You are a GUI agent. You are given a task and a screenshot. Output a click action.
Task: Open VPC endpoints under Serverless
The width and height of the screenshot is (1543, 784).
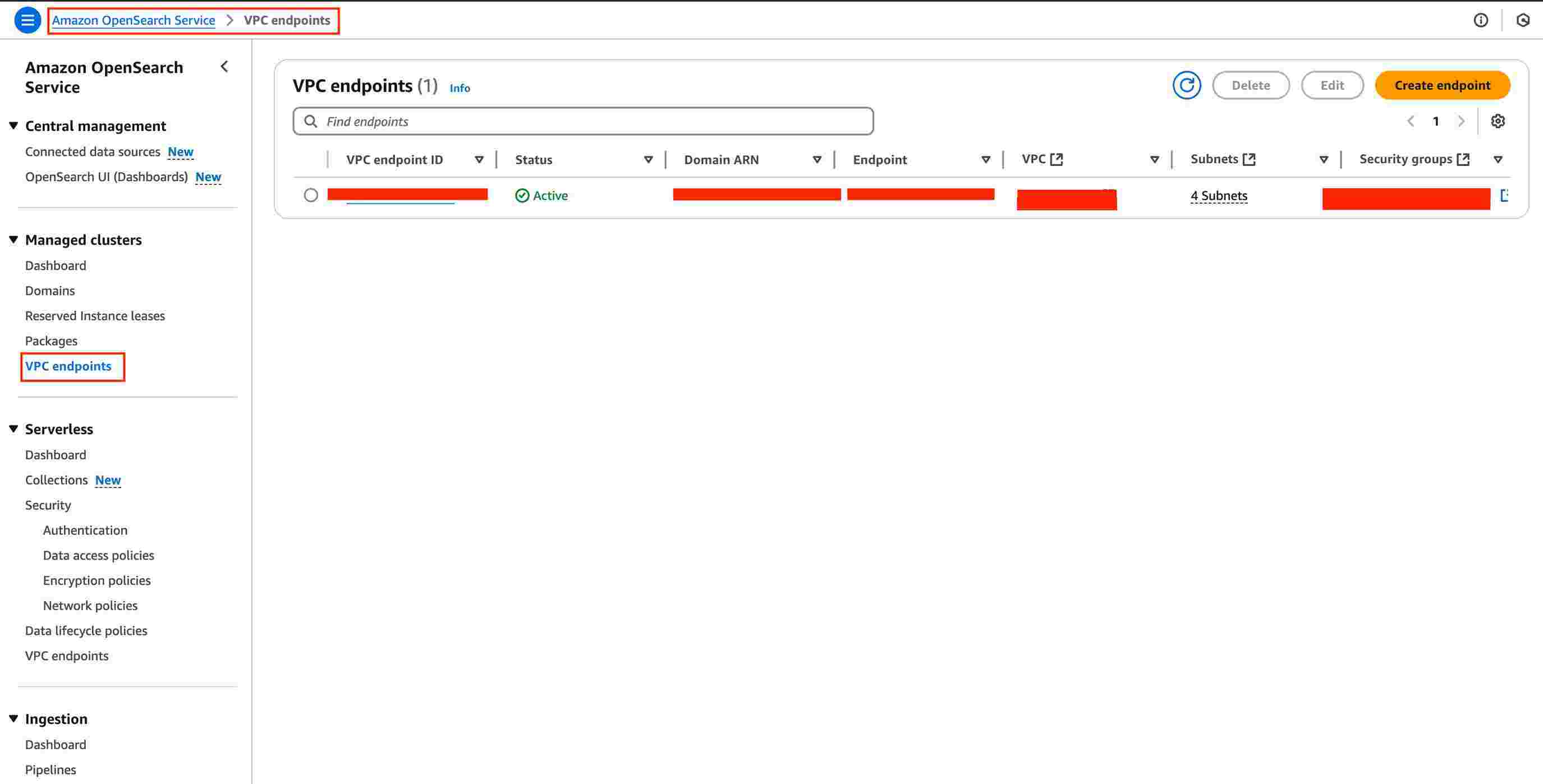click(x=67, y=656)
